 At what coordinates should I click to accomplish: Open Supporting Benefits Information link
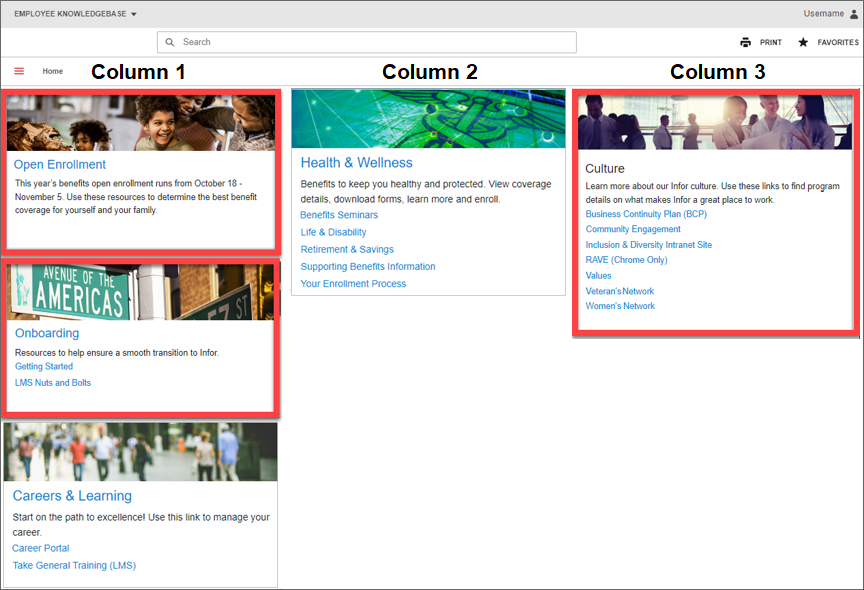coord(368,267)
